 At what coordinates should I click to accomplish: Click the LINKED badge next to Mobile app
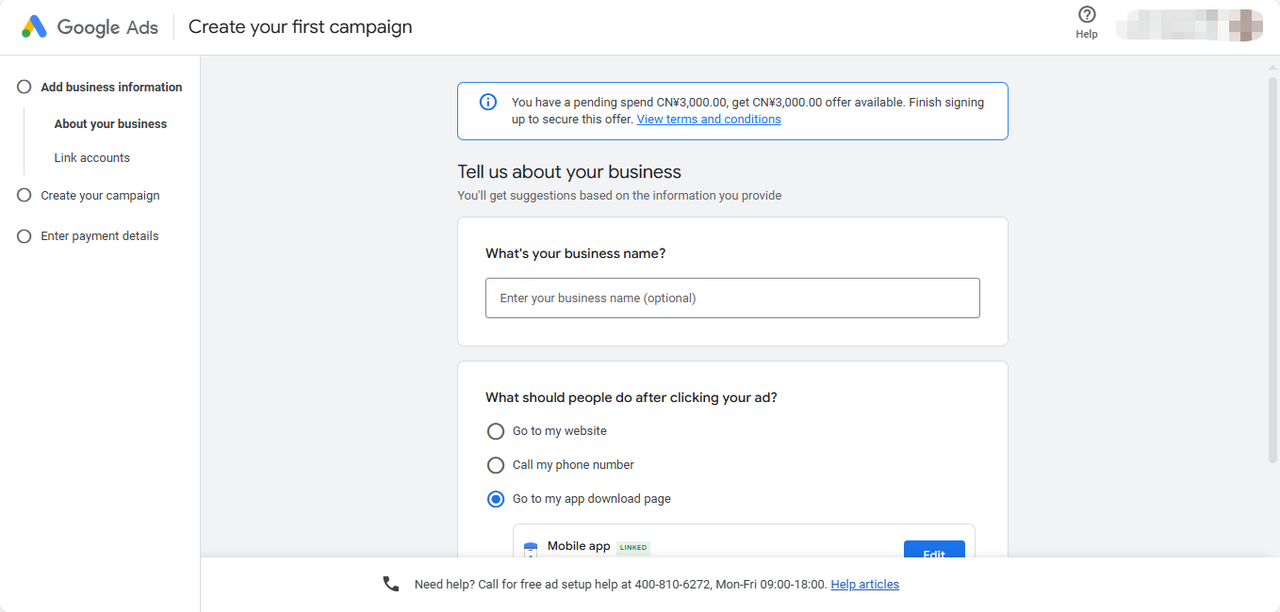(633, 548)
